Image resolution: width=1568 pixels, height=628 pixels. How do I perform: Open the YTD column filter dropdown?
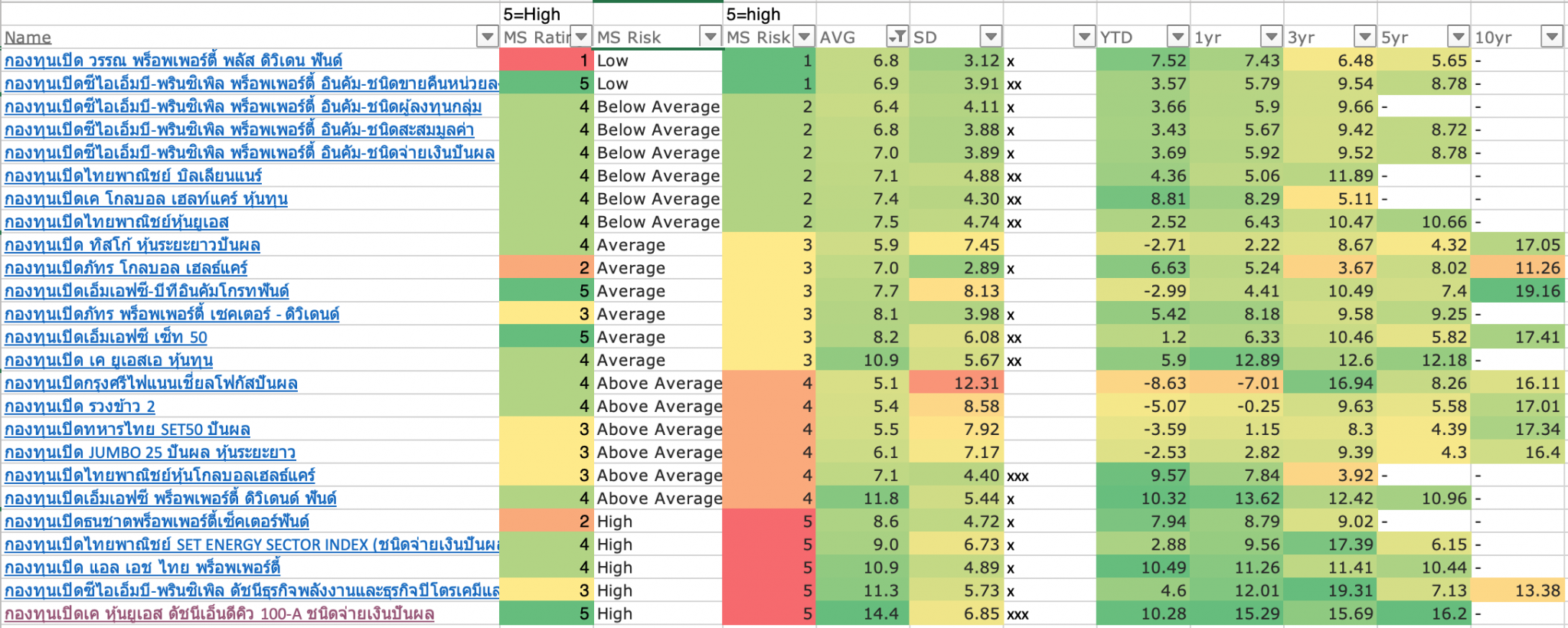[1178, 37]
